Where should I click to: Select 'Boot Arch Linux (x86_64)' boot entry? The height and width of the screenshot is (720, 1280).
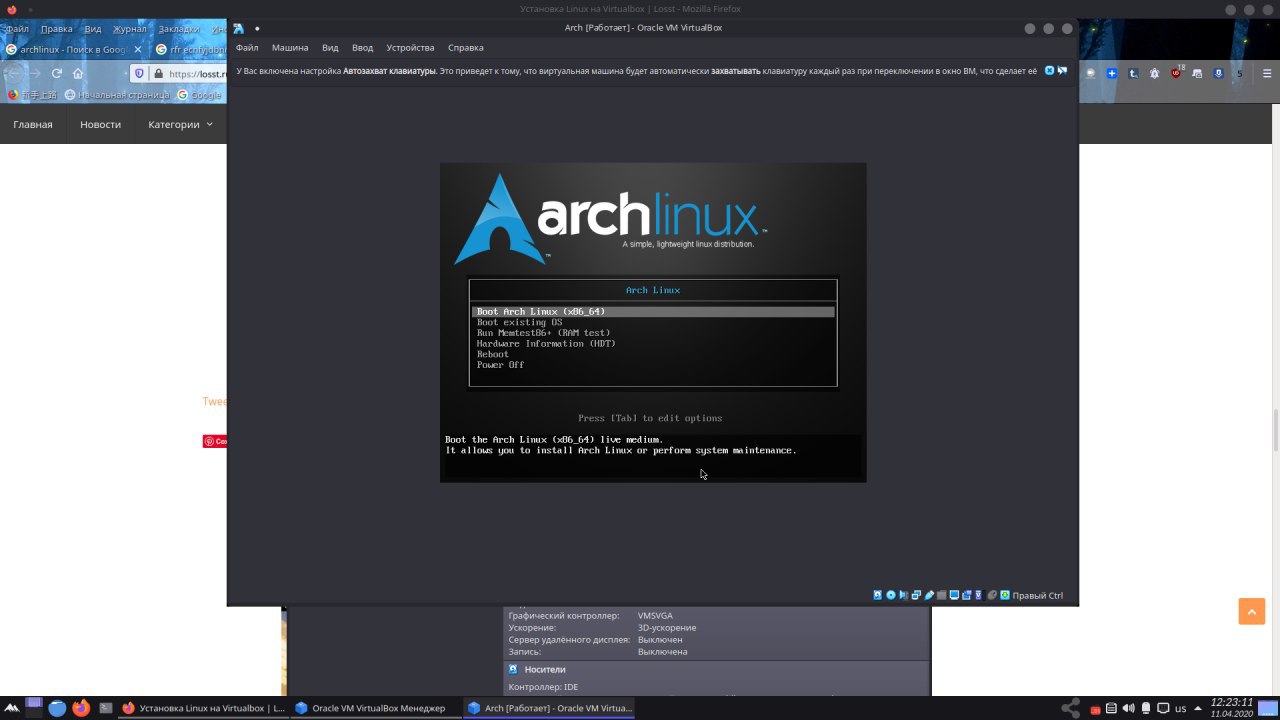pos(653,312)
